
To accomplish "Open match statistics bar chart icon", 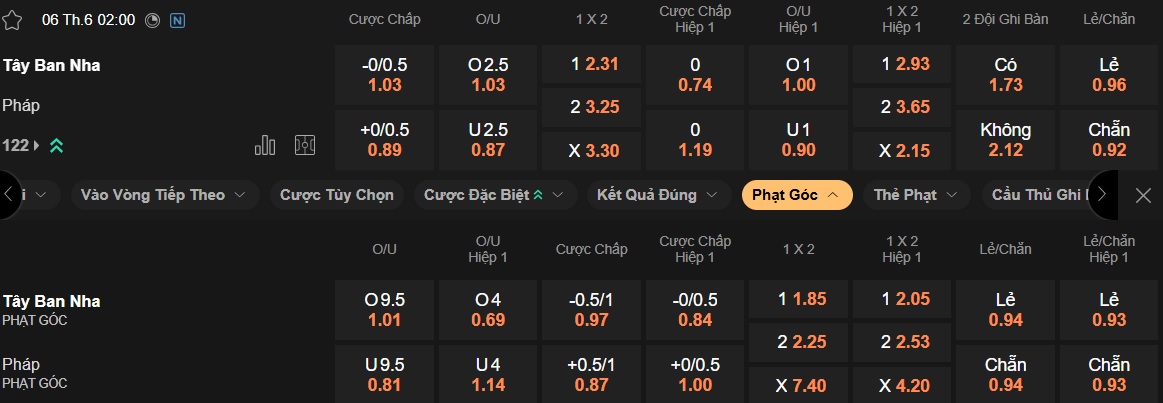I will [265, 145].
